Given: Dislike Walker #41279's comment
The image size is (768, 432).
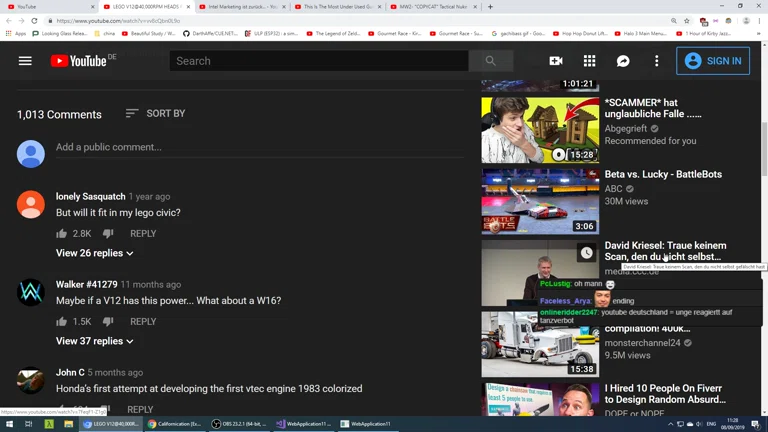Looking at the screenshot, I should point(108,322).
